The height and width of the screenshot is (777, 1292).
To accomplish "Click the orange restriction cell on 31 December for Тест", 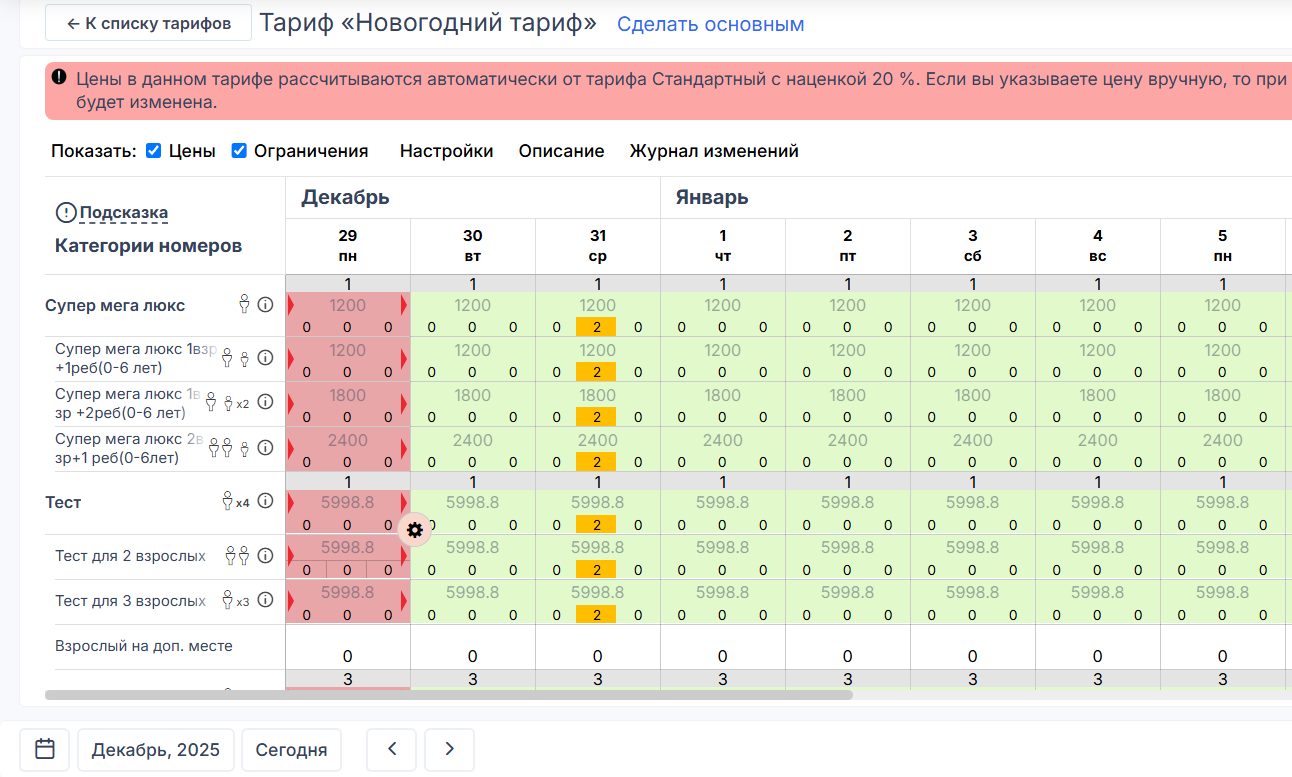I will pyautogui.click(x=597, y=524).
